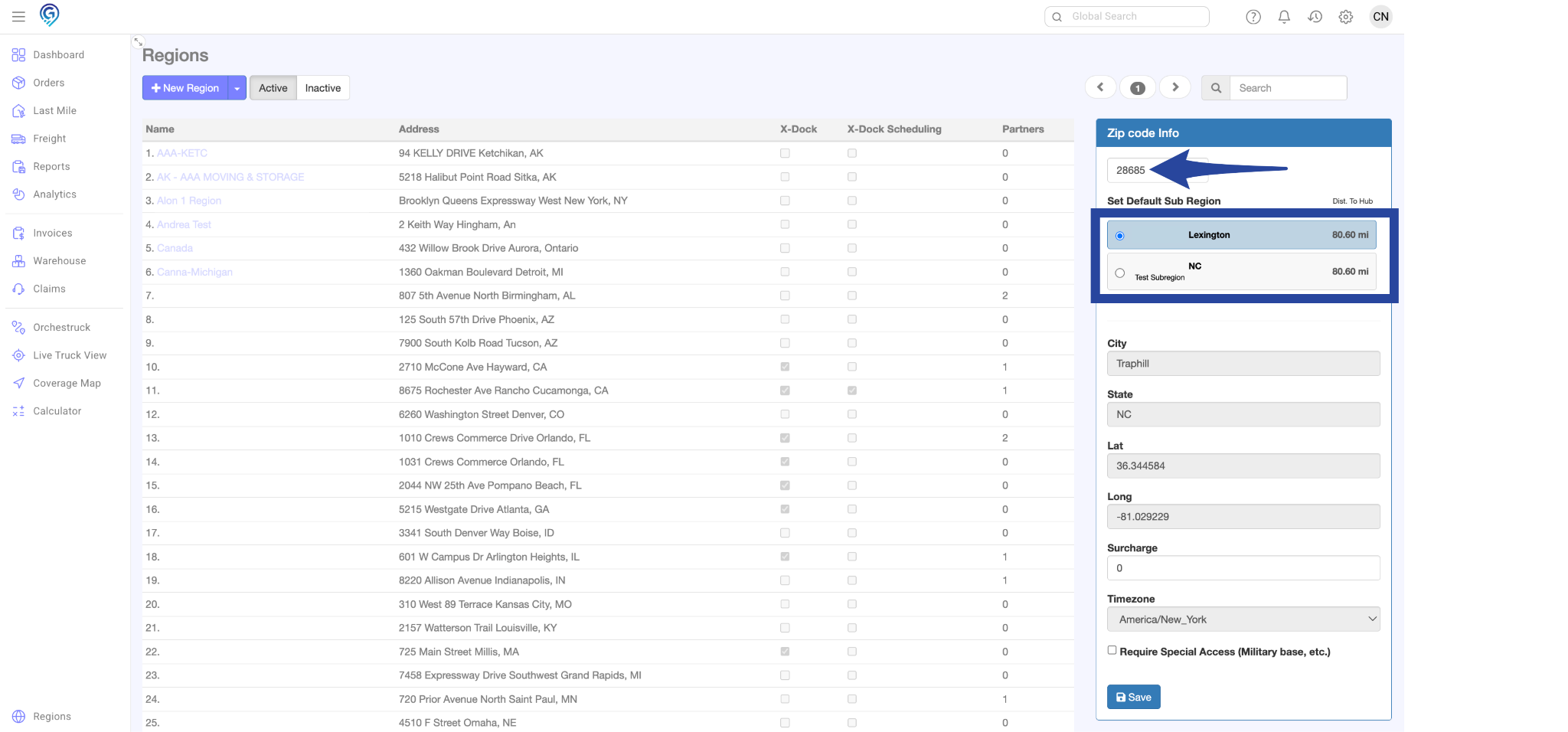The image size is (1568, 732).
Task: Click the Surcharge input field
Action: click(x=1243, y=568)
